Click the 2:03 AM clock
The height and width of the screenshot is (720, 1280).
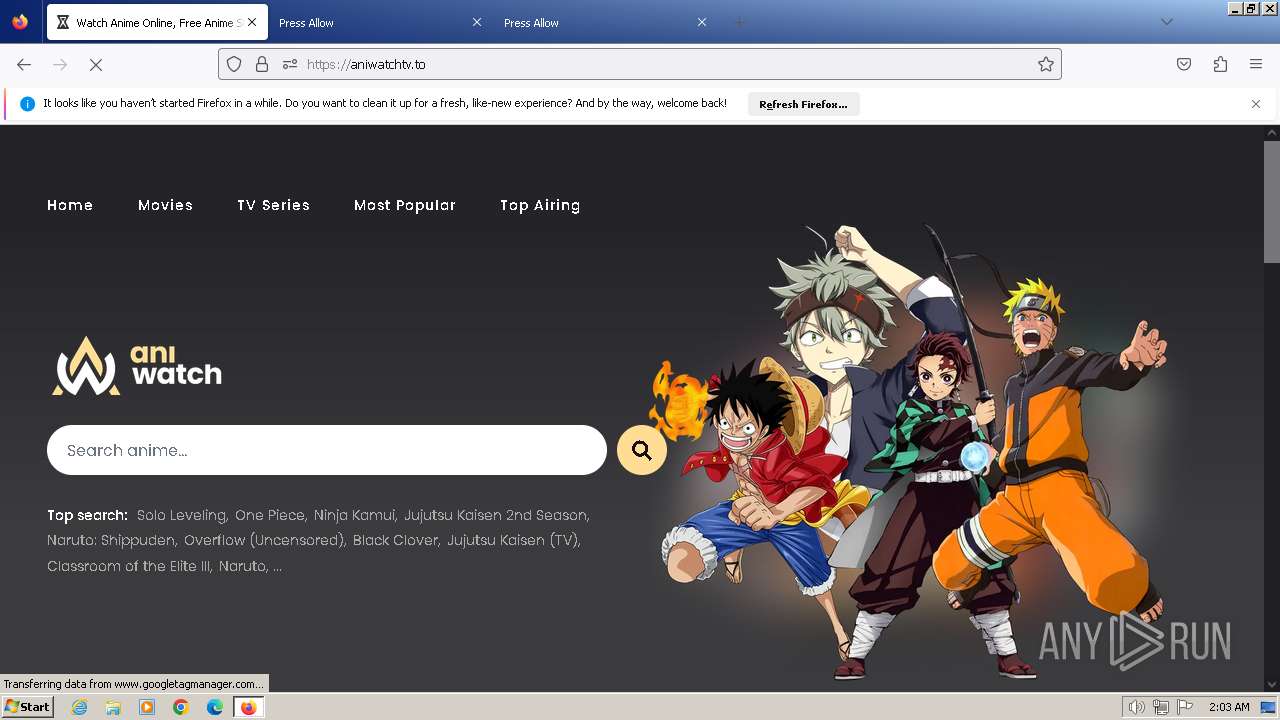[x=1229, y=707]
